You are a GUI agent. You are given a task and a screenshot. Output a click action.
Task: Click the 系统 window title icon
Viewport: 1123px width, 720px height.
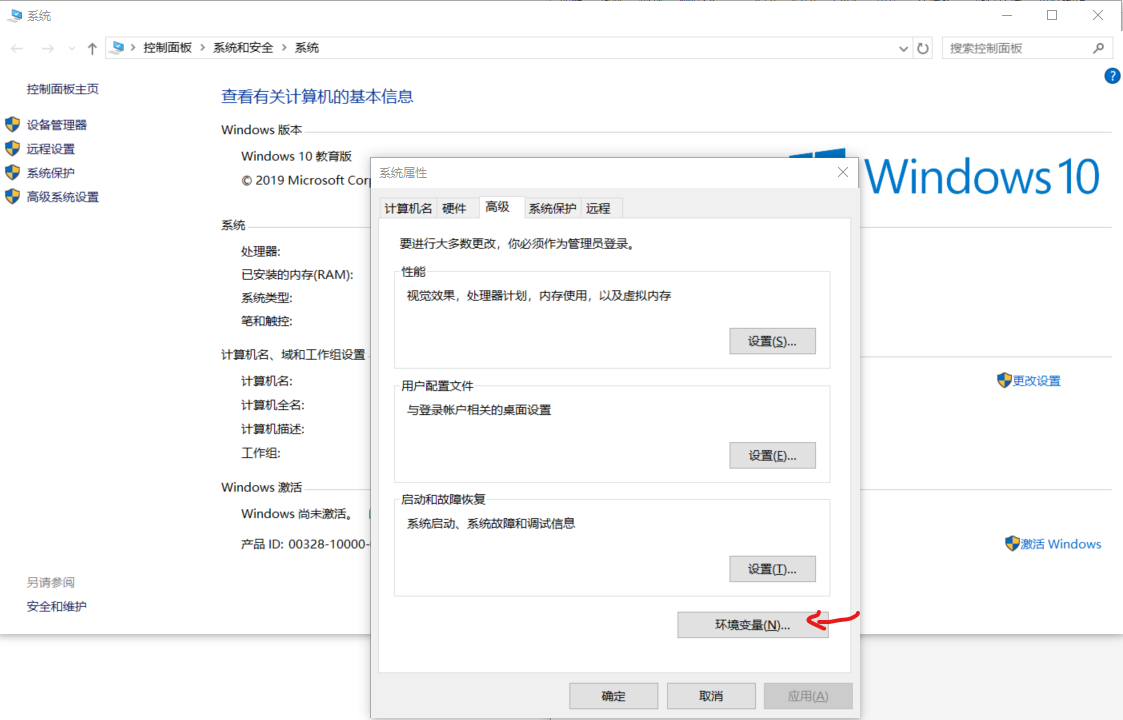coord(15,15)
